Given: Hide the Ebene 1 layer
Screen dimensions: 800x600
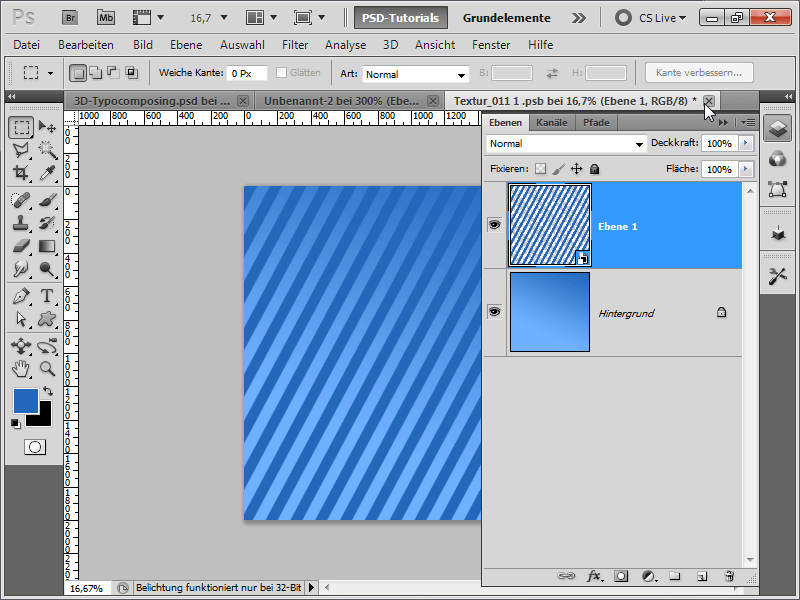Looking at the screenshot, I should (494, 225).
